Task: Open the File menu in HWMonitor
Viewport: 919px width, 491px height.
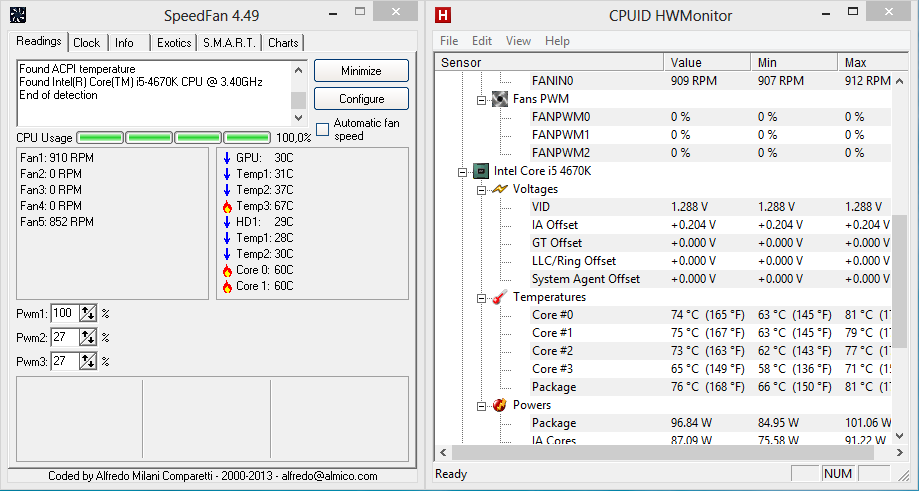Action: (449, 41)
